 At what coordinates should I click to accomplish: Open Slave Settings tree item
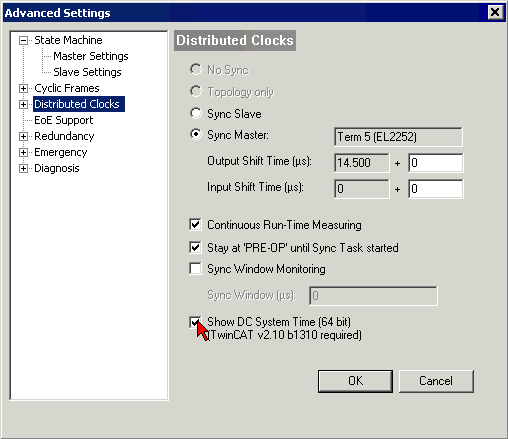[x=87, y=72]
